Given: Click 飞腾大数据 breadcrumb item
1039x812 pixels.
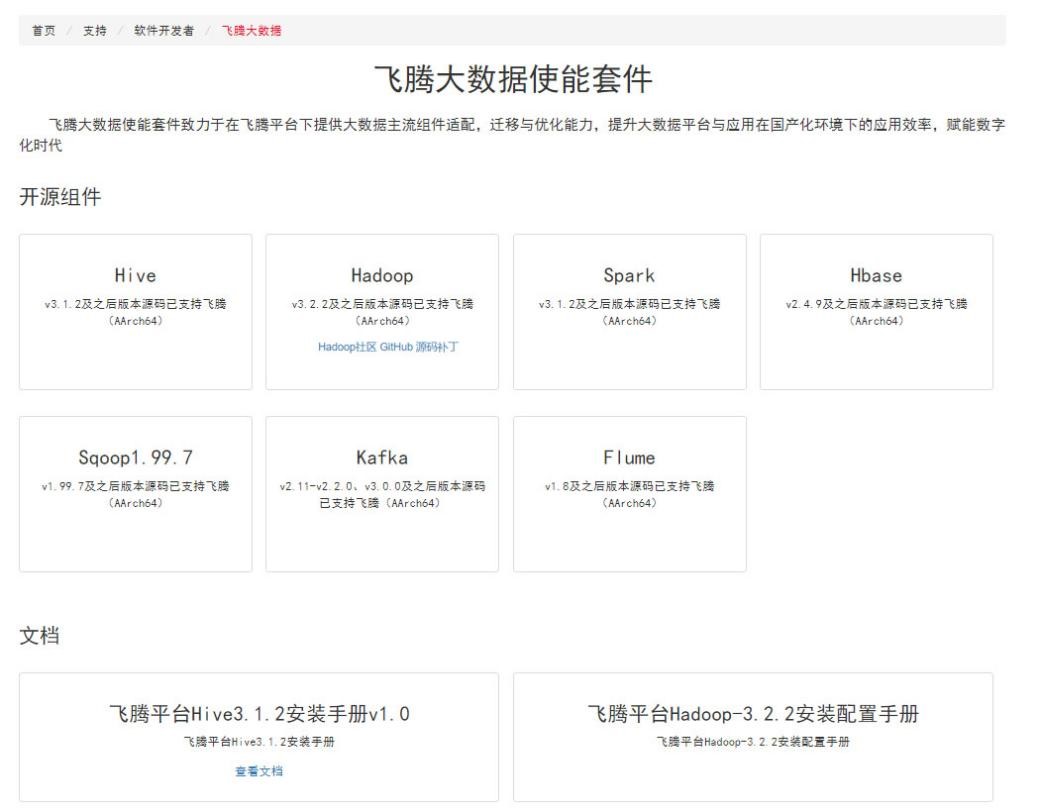Looking at the screenshot, I should tap(251, 30).
